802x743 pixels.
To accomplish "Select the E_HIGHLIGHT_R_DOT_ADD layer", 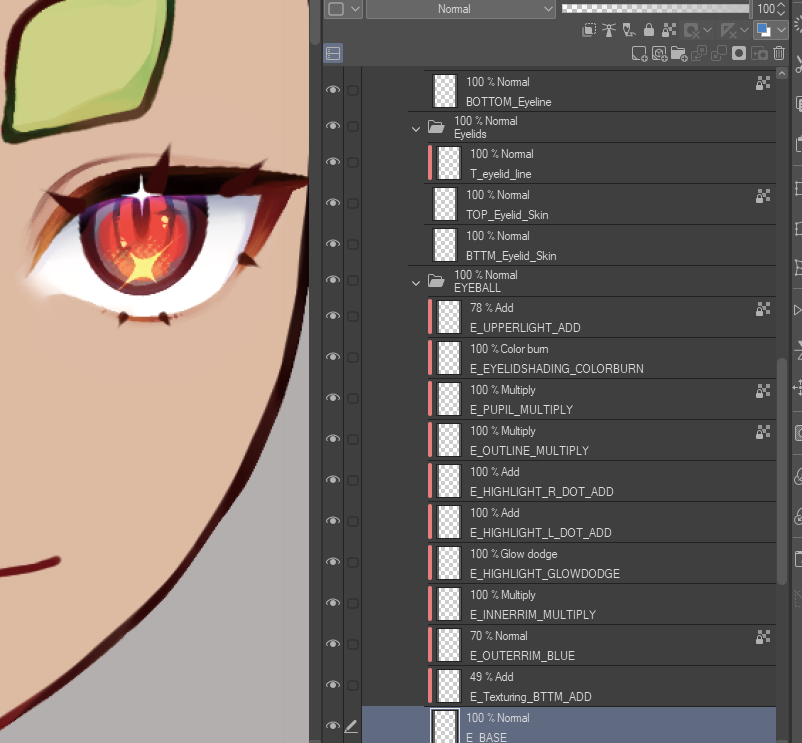I will [602, 481].
